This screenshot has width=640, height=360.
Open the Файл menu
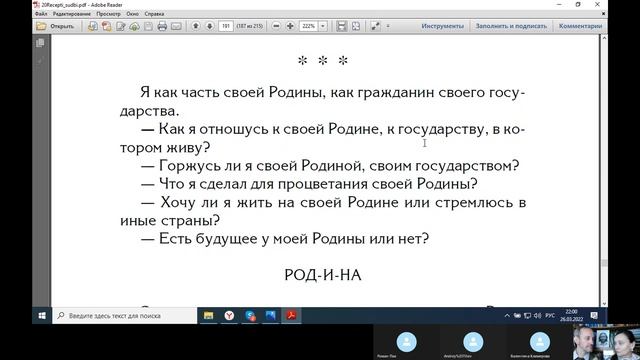(41, 14)
